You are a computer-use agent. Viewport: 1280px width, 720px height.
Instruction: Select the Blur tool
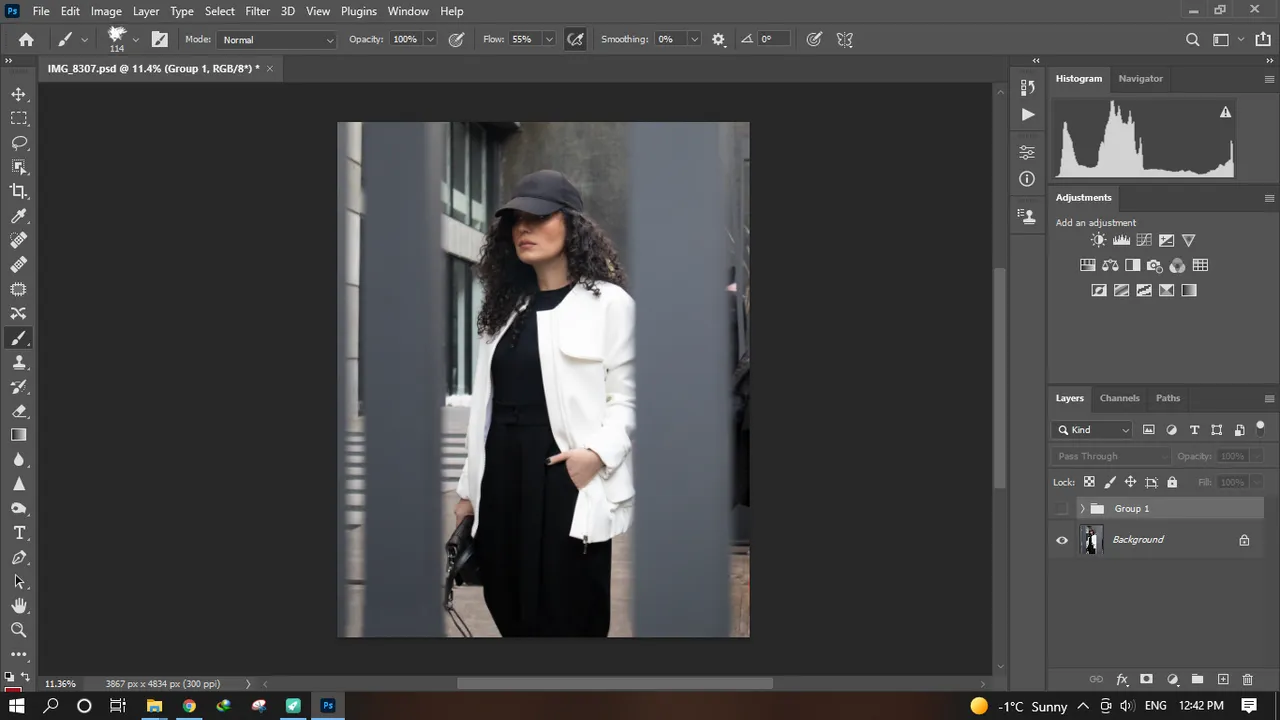point(19,460)
